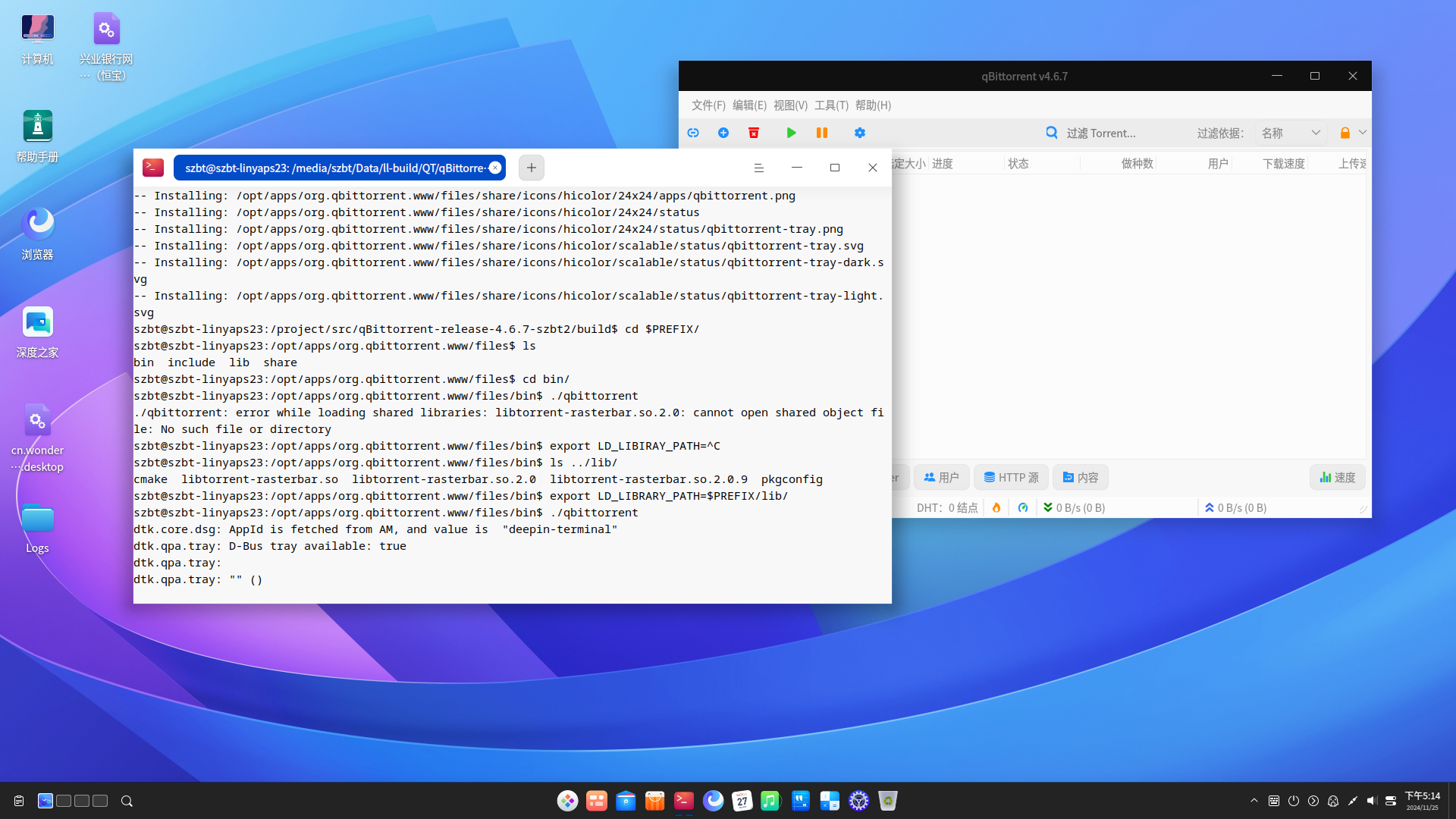Viewport: 1456px width, 819px height.
Task: Expand the arrow beside the lock icon
Action: [x=1363, y=133]
